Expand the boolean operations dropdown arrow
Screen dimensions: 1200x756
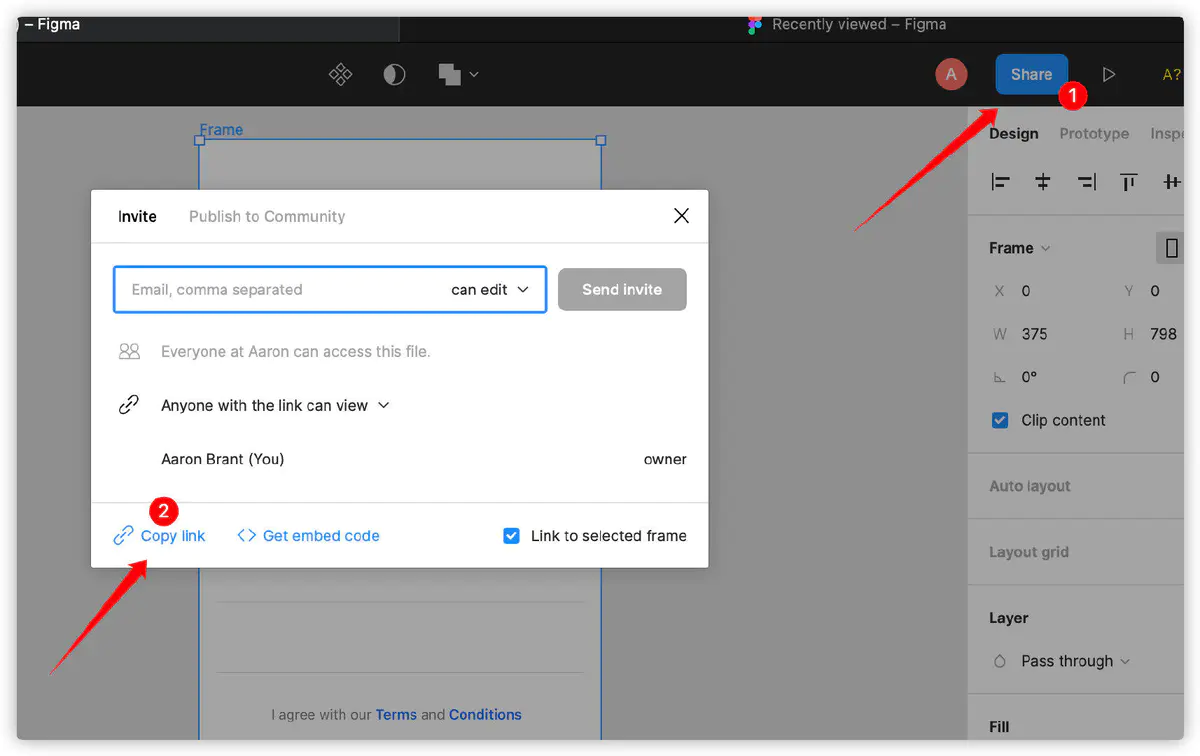474,74
